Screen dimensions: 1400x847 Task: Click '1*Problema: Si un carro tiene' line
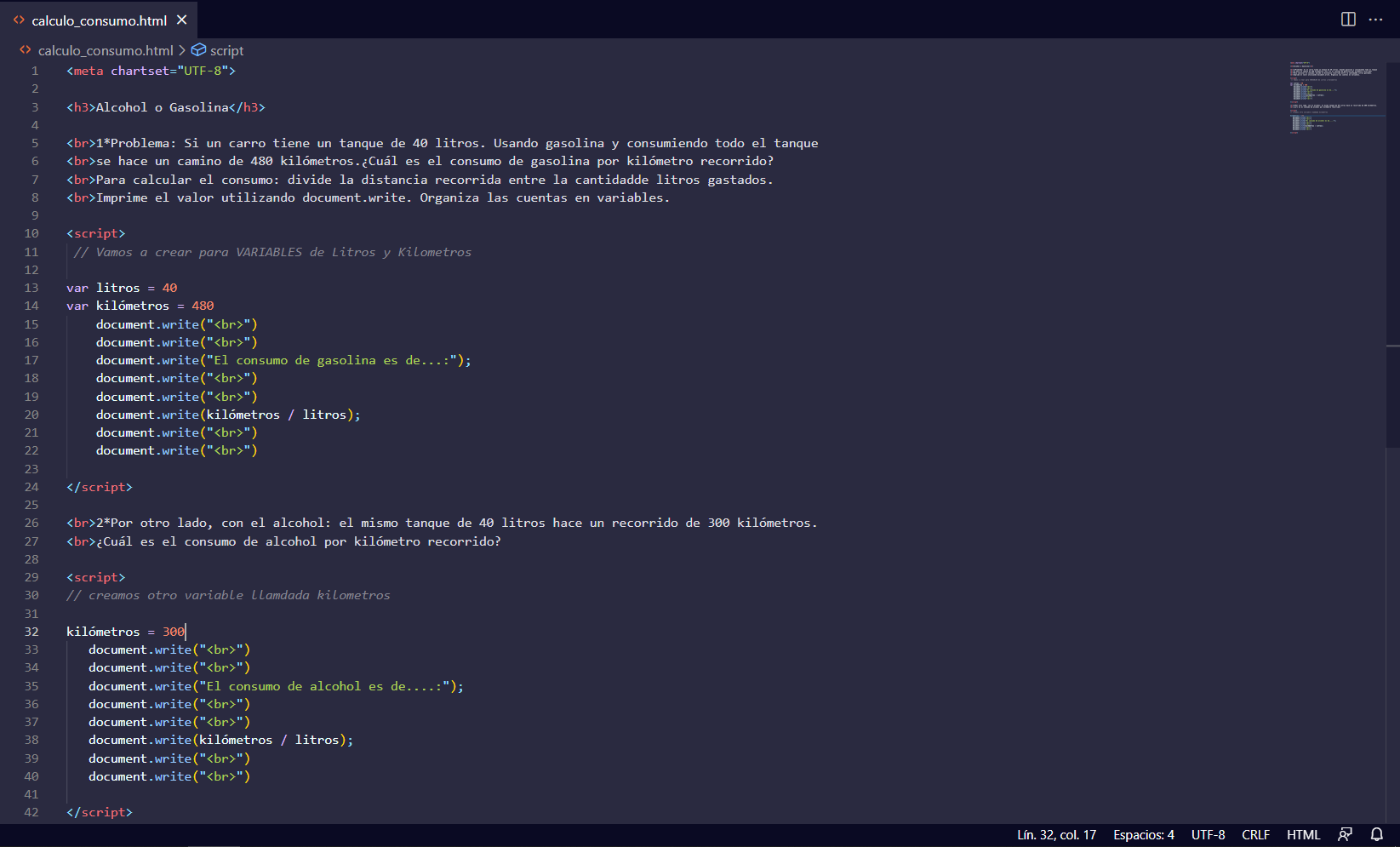coord(443,143)
